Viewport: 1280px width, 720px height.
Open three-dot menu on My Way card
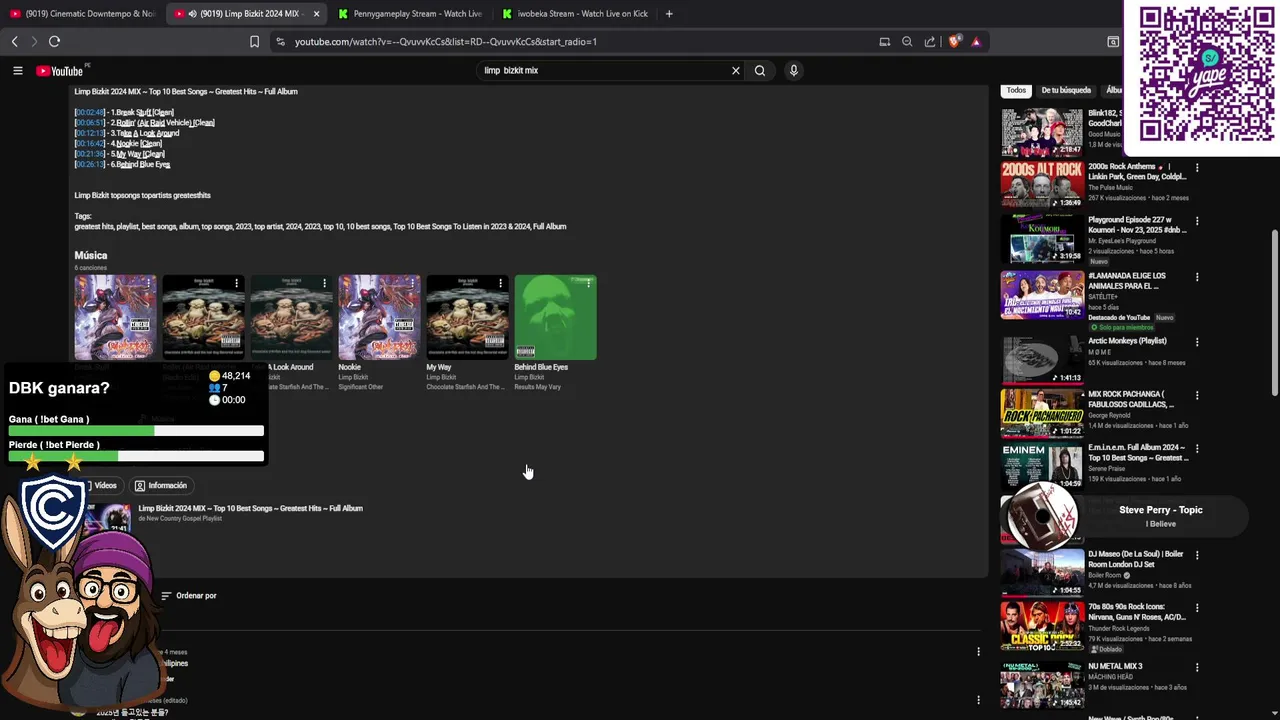(500, 284)
